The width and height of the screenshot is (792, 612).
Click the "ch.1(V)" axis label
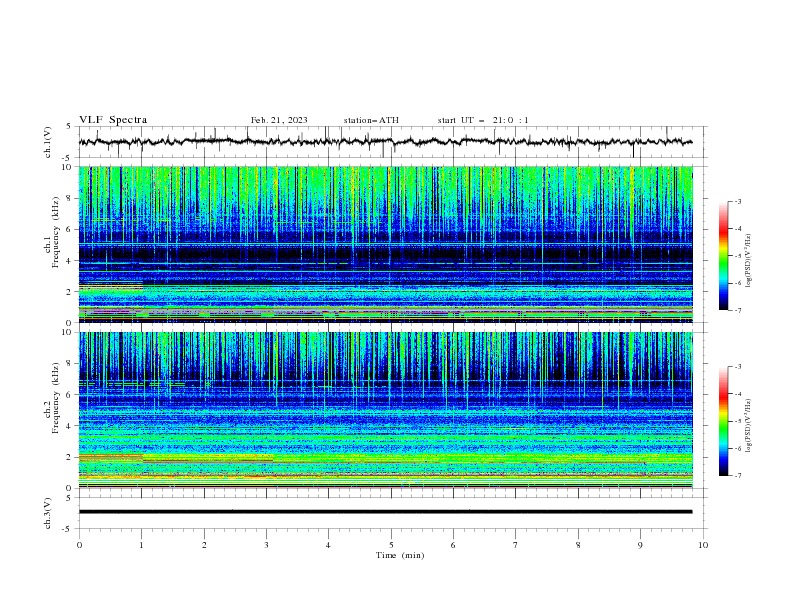[48, 142]
